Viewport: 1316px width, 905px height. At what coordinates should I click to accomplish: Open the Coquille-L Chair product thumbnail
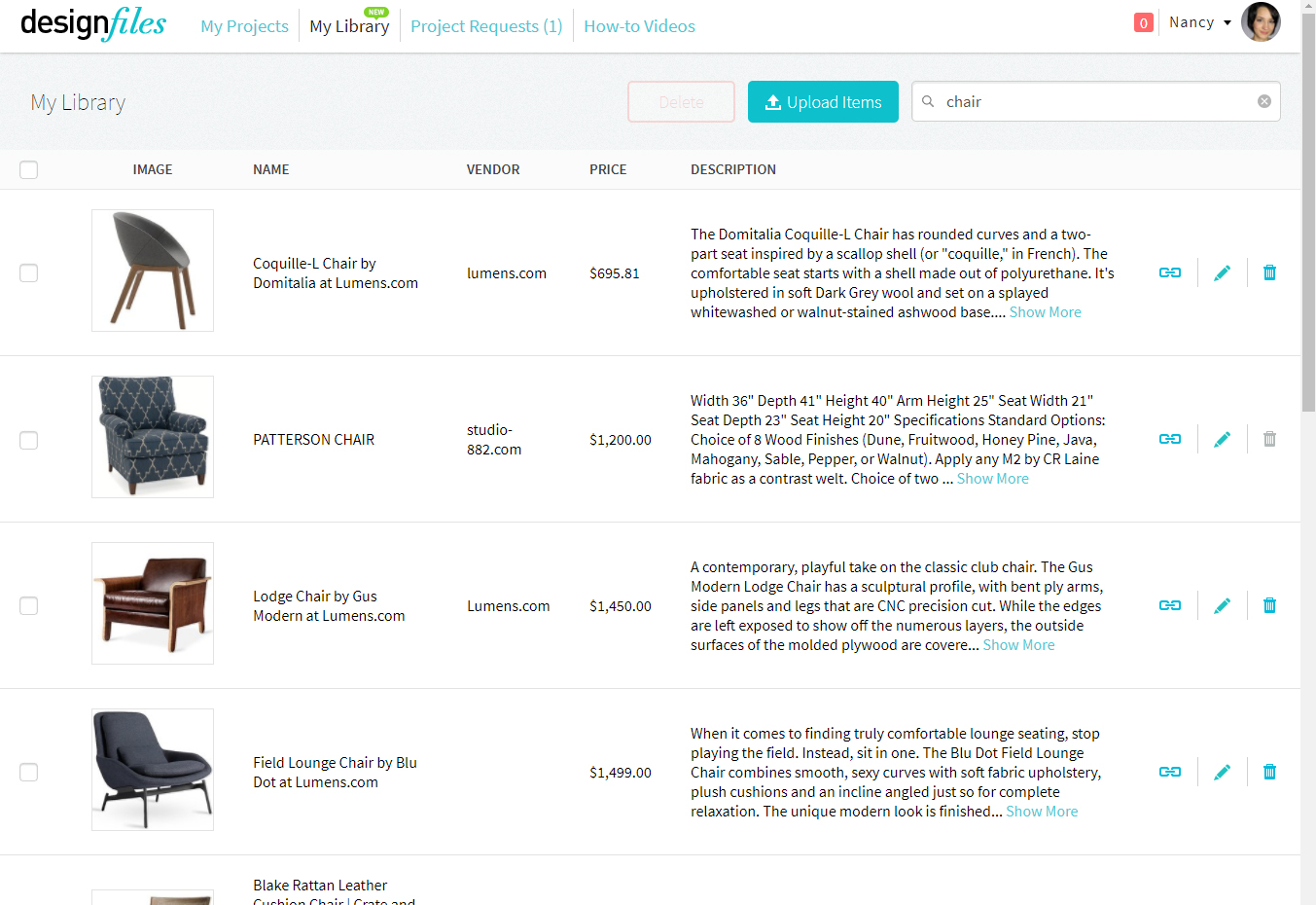[152, 270]
